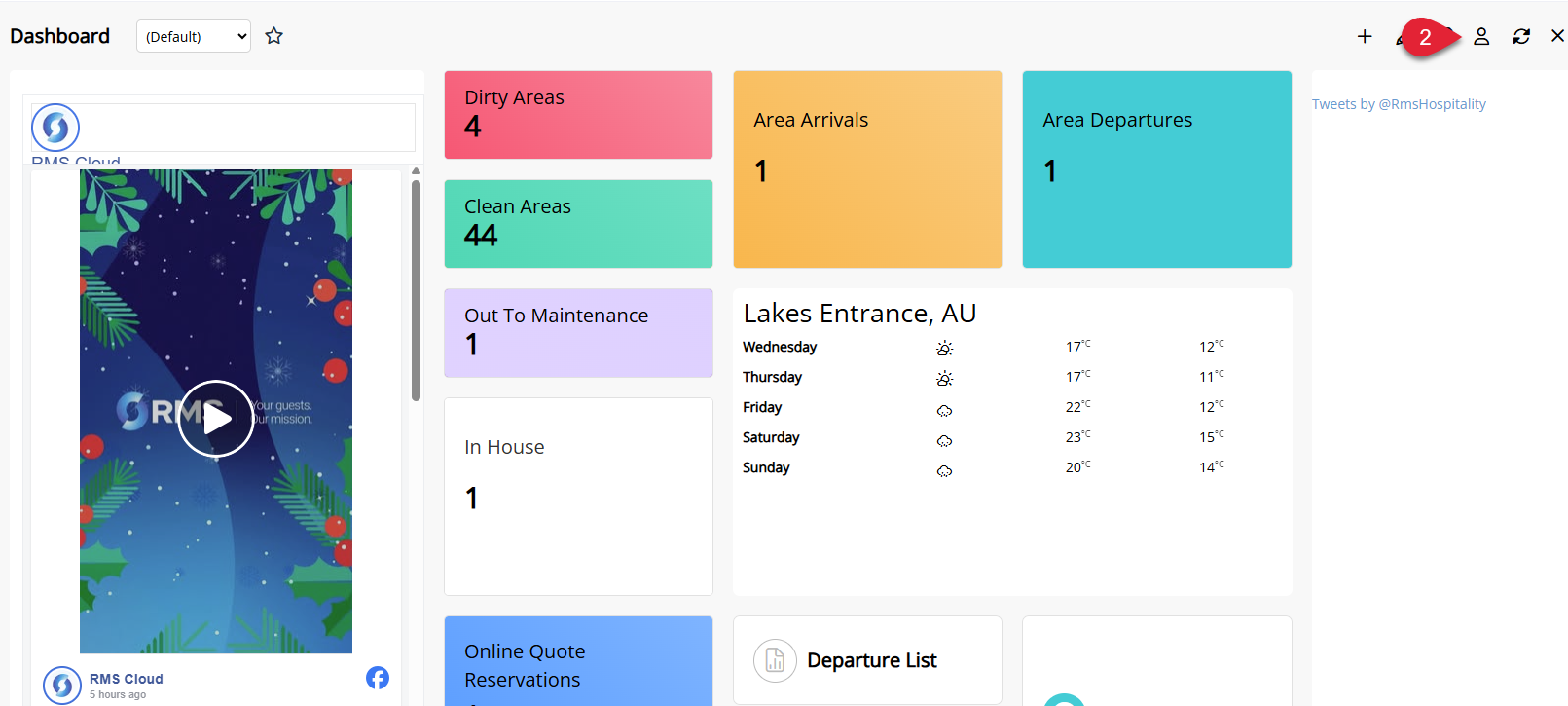Play the RMS Cloud video
This screenshot has height=706, width=1568.
coord(216,419)
